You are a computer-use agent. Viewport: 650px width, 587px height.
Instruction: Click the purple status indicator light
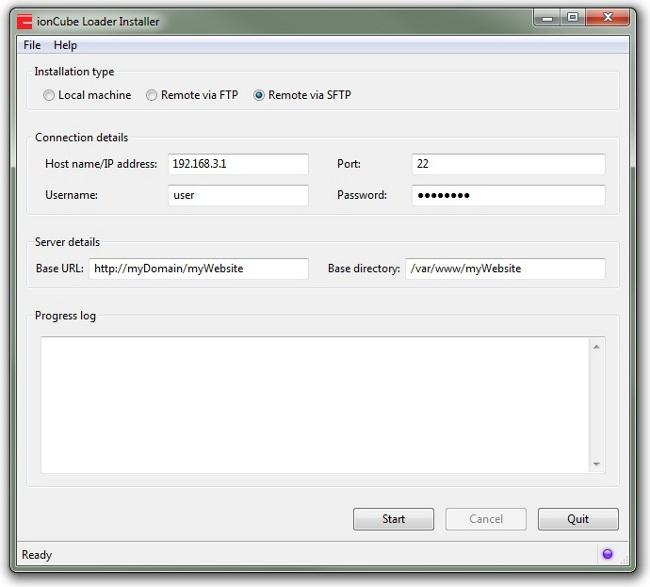(x=607, y=554)
